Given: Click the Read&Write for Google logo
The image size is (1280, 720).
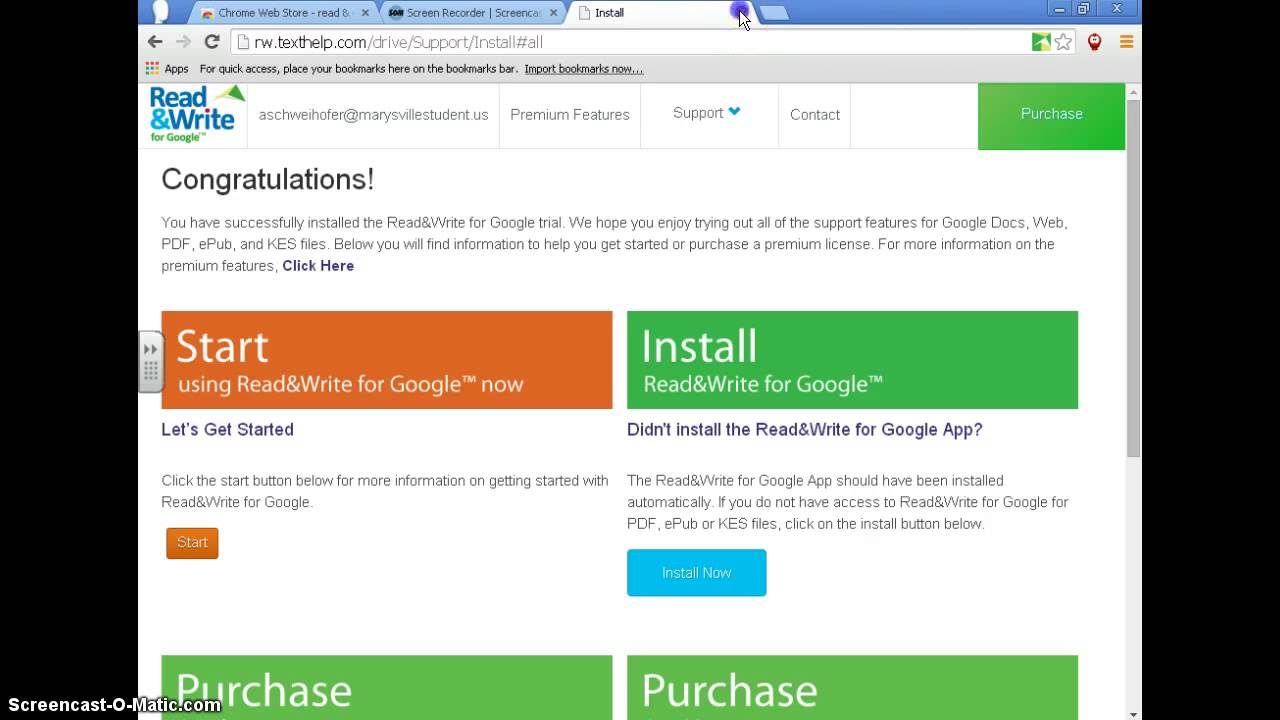Looking at the screenshot, I should pos(197,114).
